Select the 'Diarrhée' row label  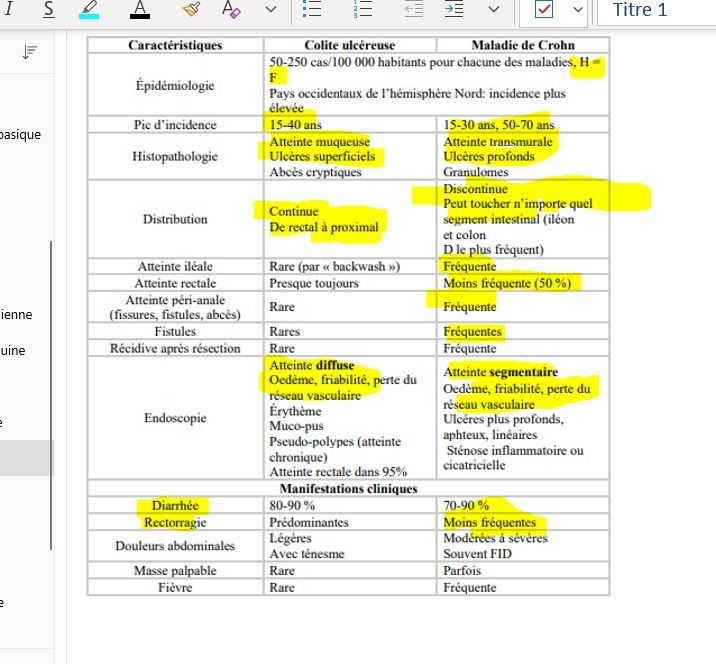[175, 506]
